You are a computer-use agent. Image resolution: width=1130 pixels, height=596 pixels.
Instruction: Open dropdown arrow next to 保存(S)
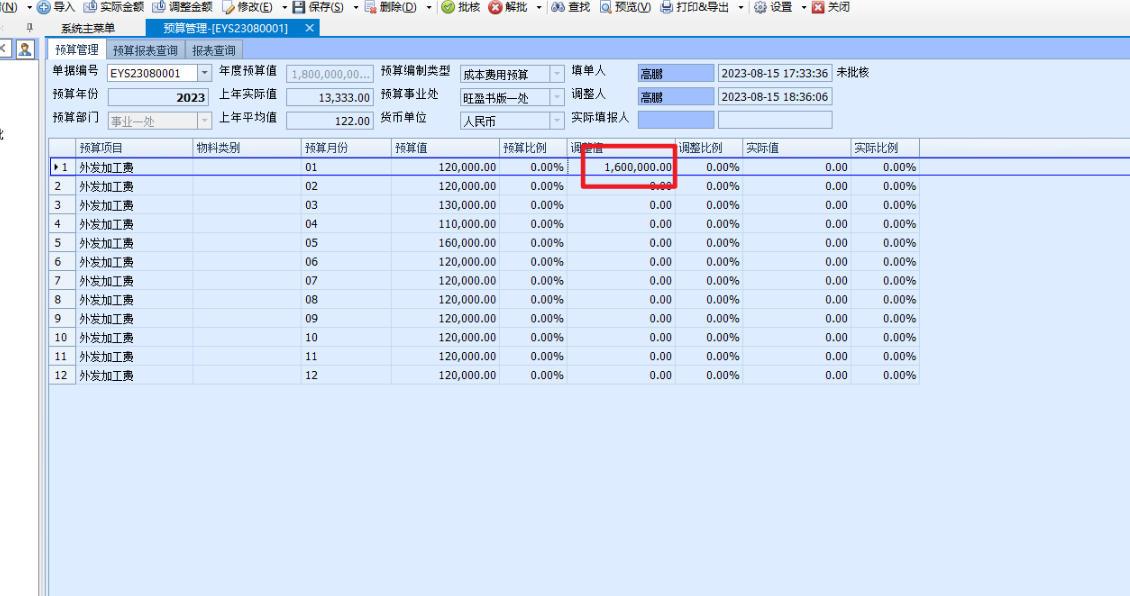pos(355,7)
